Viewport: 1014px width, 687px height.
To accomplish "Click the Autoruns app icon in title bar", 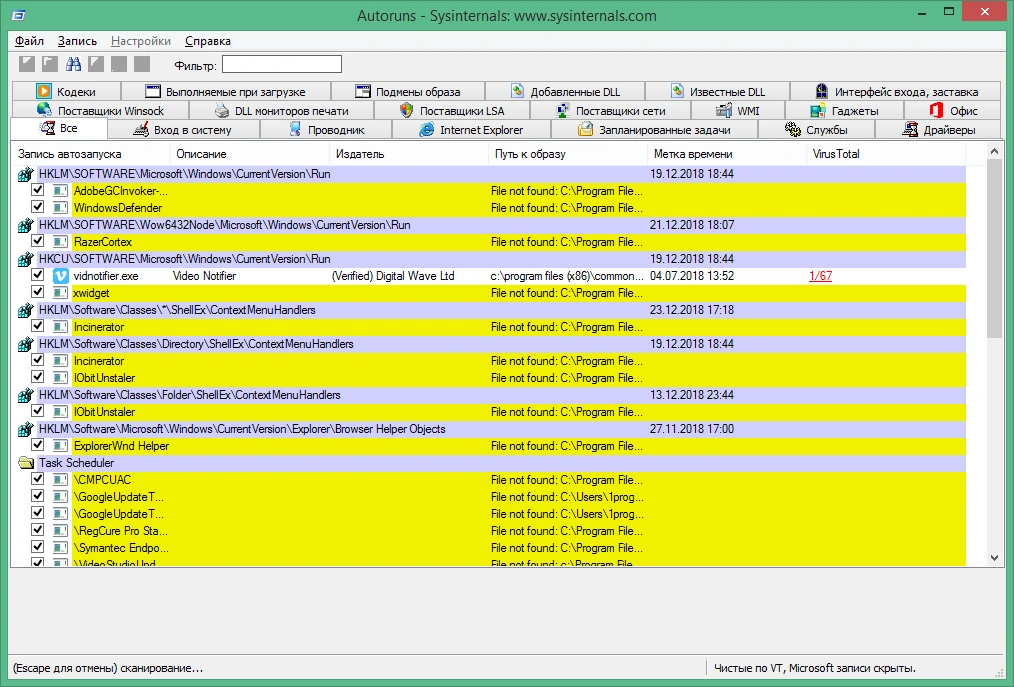I will point(19,15).
